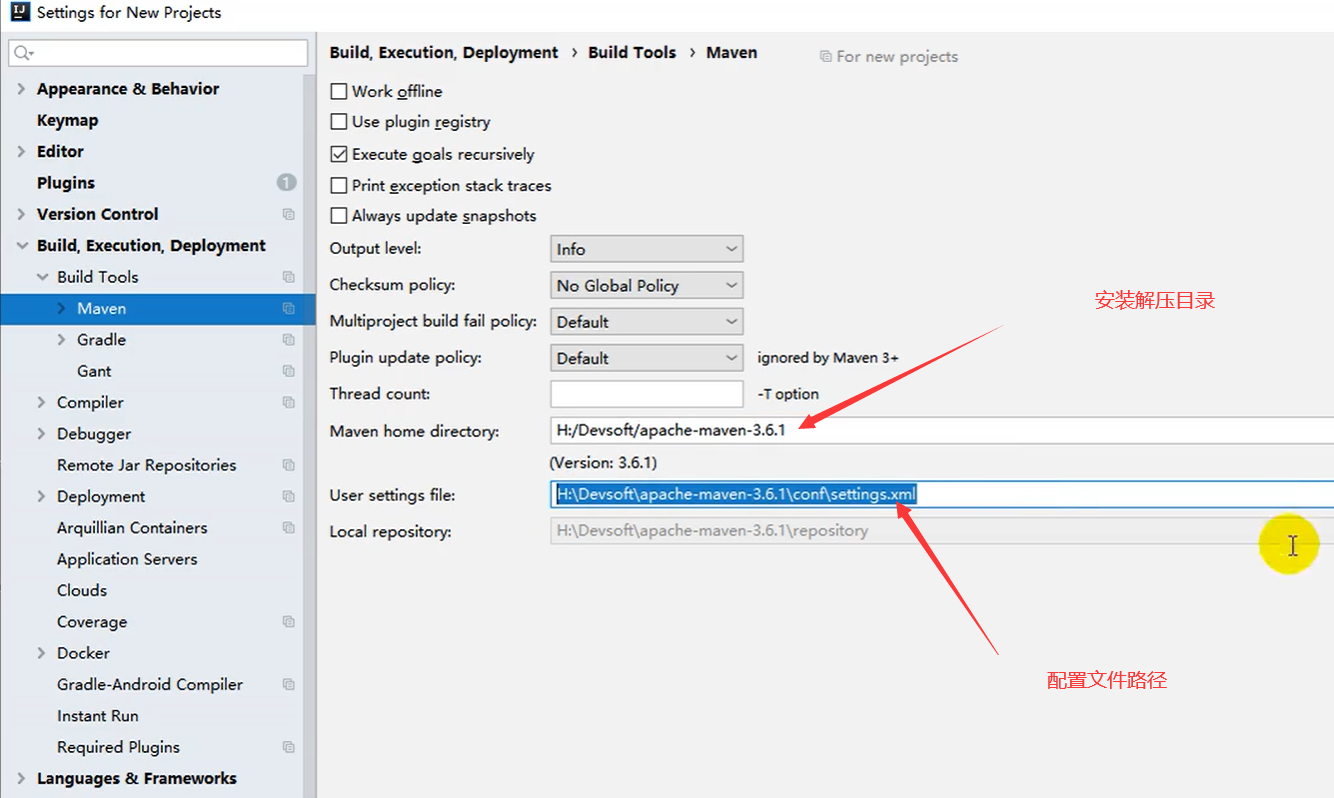Open the Checksum policy dropdown
This screenshot has height=798, width=1334.
coord(647,285)
